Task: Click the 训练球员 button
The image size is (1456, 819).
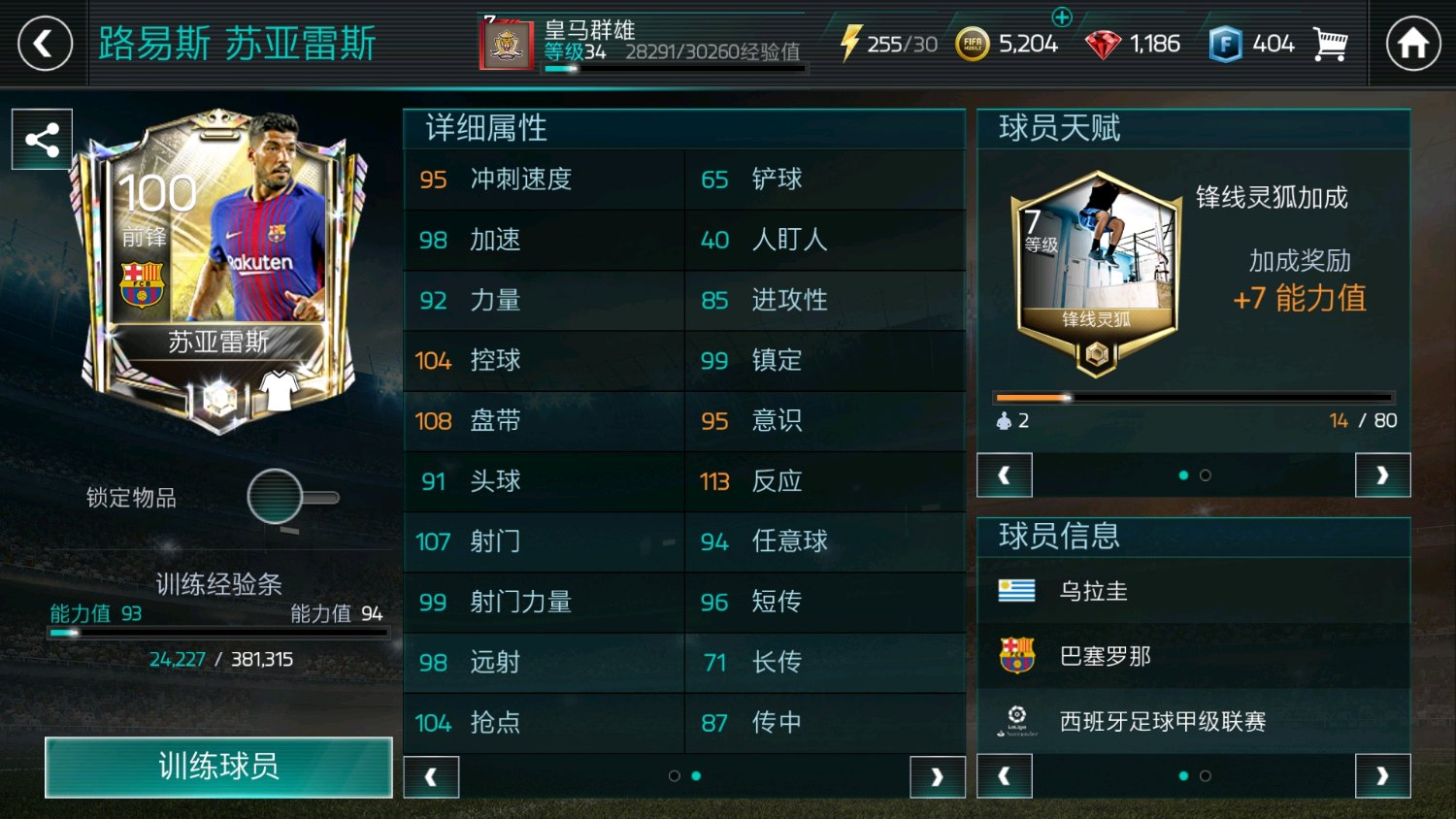Action: point(218,767)
